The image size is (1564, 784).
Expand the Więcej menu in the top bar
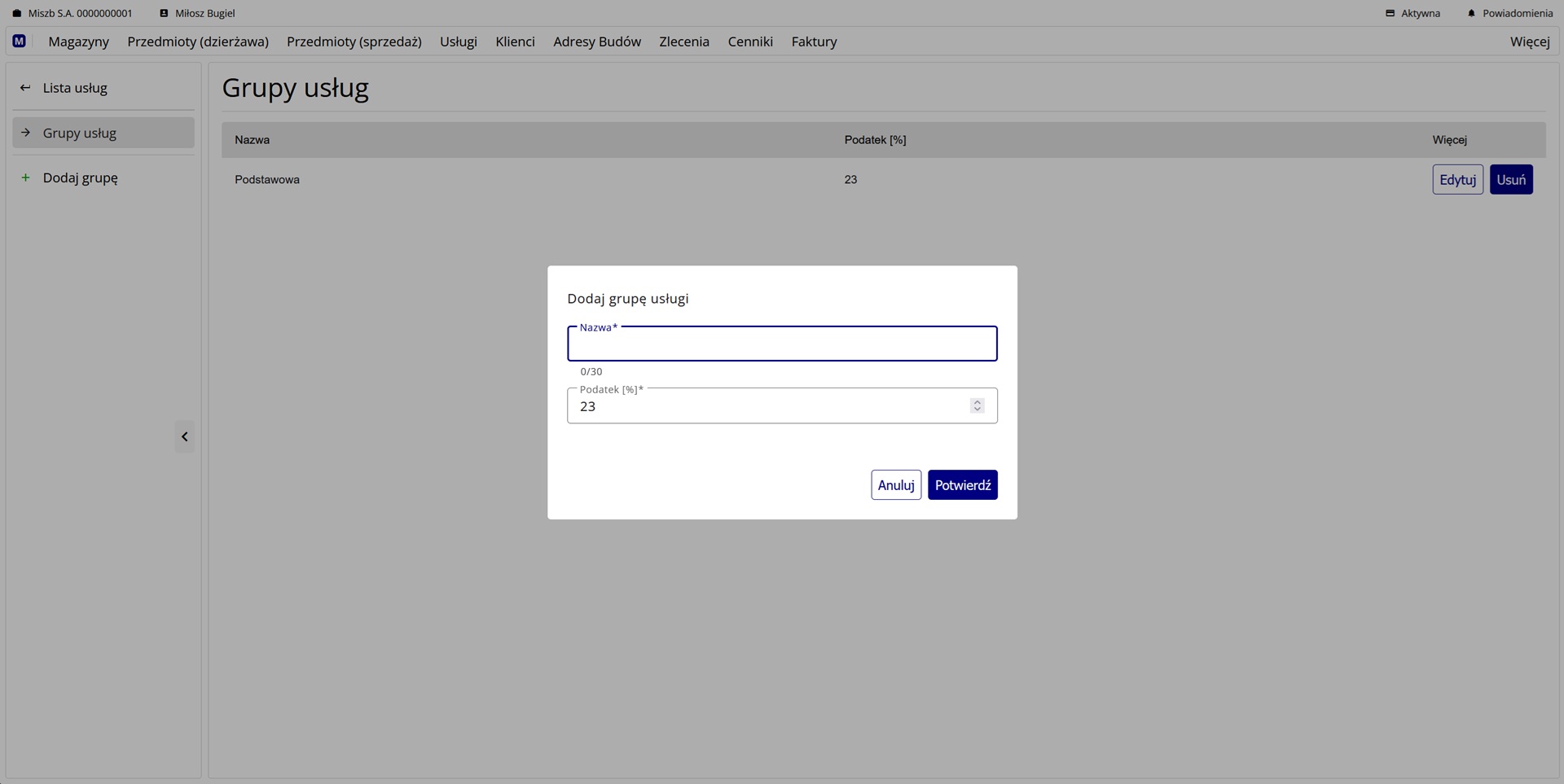click(x=1529, y=42)
